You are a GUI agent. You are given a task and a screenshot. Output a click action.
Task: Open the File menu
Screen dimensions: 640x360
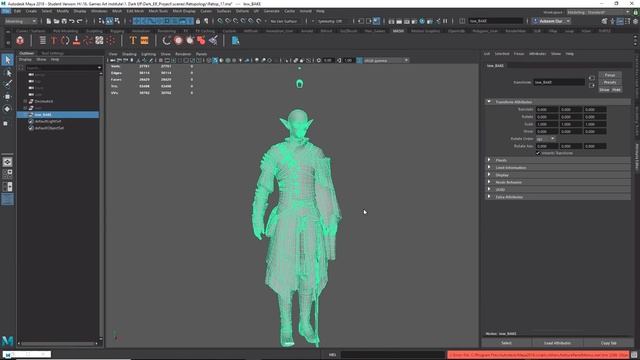[x=6, y=11]
